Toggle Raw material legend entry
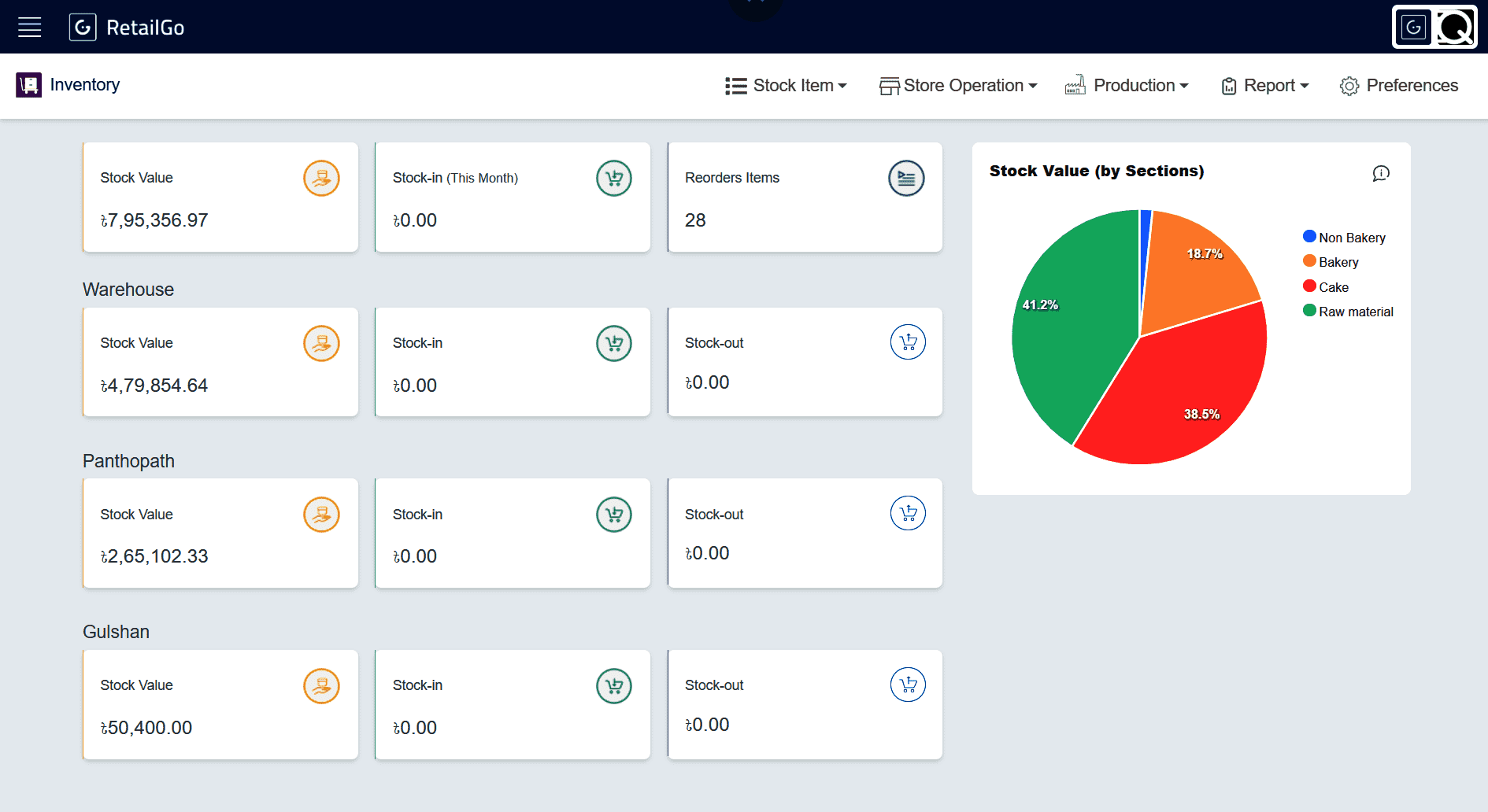Screen dimensions: 1488x812 coord(1348,311)
